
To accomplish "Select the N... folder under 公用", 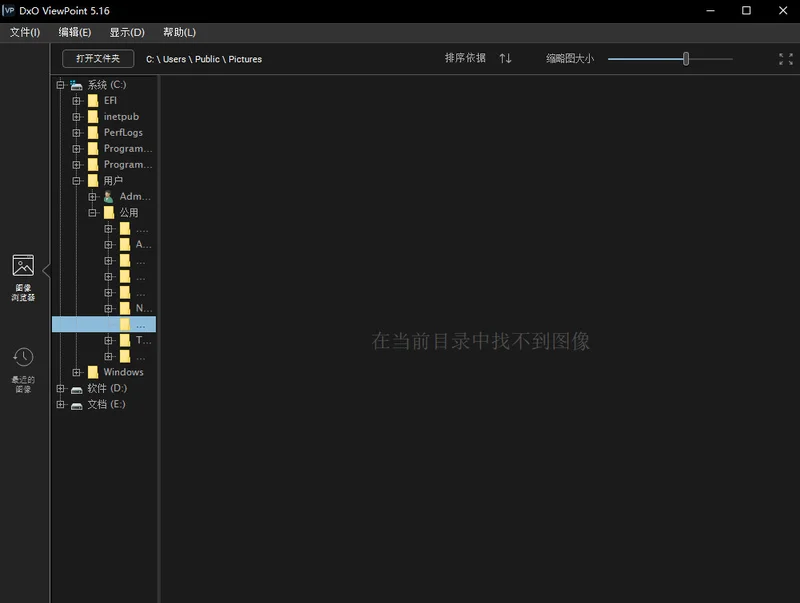I will tap(143, 308).
